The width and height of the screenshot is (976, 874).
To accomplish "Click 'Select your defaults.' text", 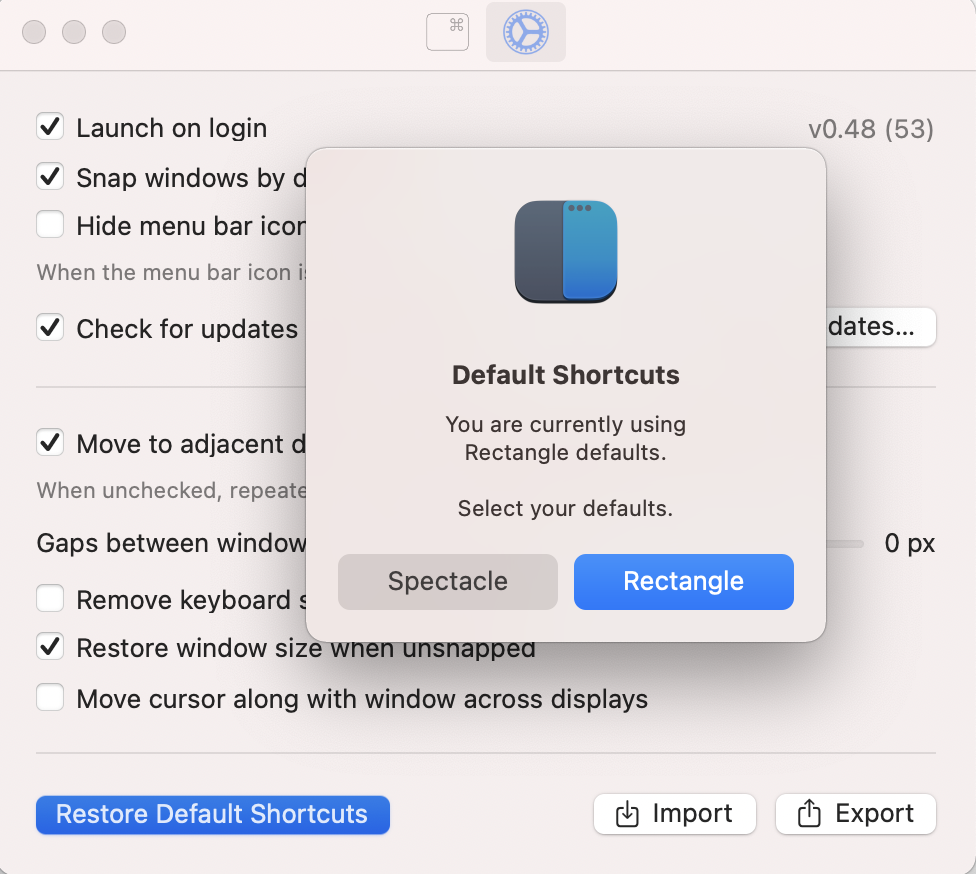I will coord(566,509).
